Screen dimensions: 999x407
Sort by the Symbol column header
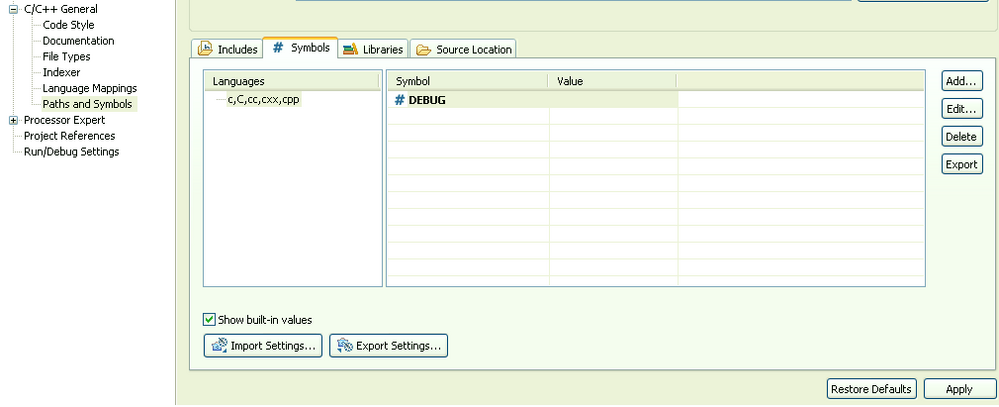coord(468,81)
